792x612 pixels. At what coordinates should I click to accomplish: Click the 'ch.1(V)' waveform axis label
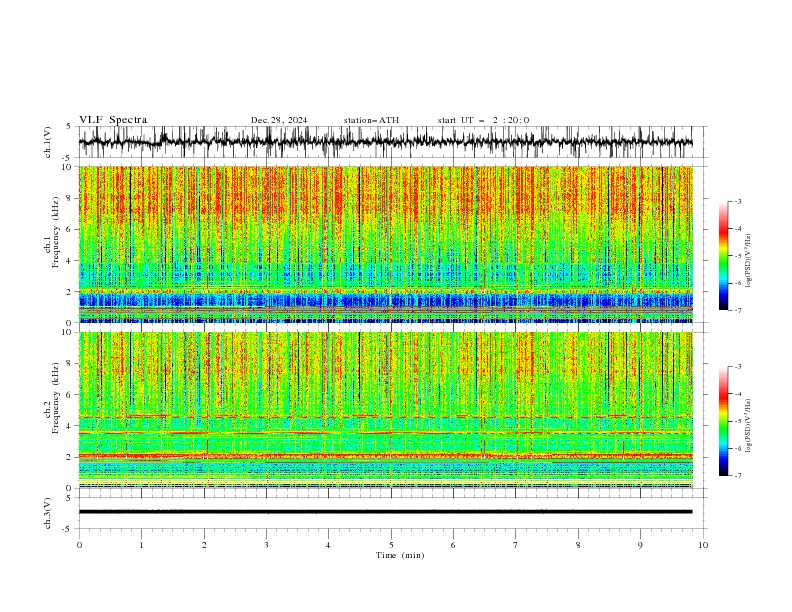click(48, 142)
